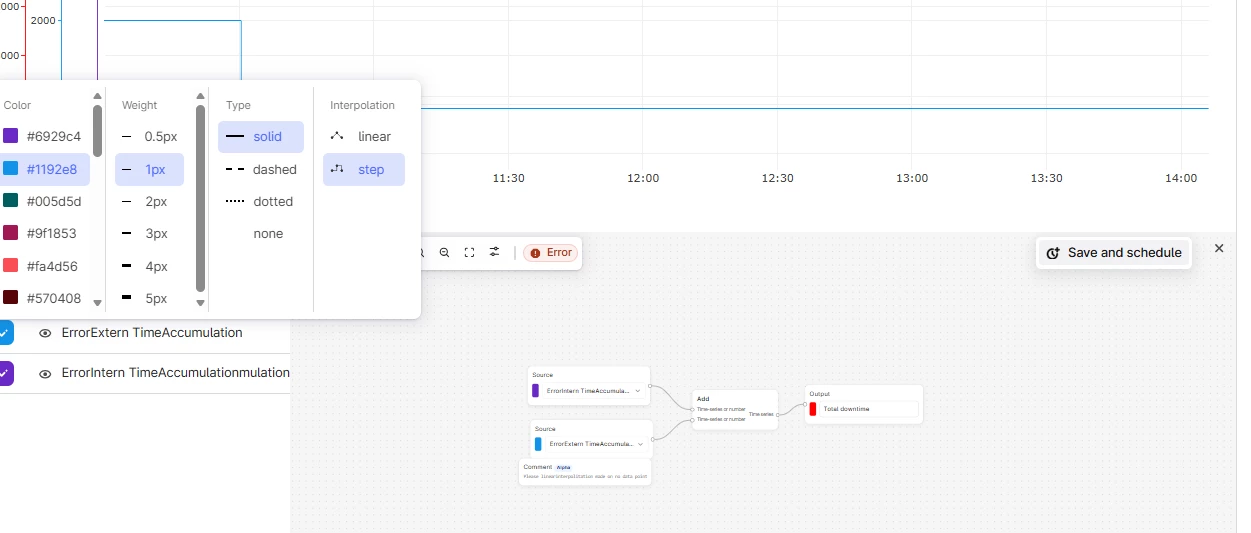This screenshot has height=533, width=1251.
Task: Toggle visibility eye for ErrorExtern TimeAccumulation
Action: point(45,333)
